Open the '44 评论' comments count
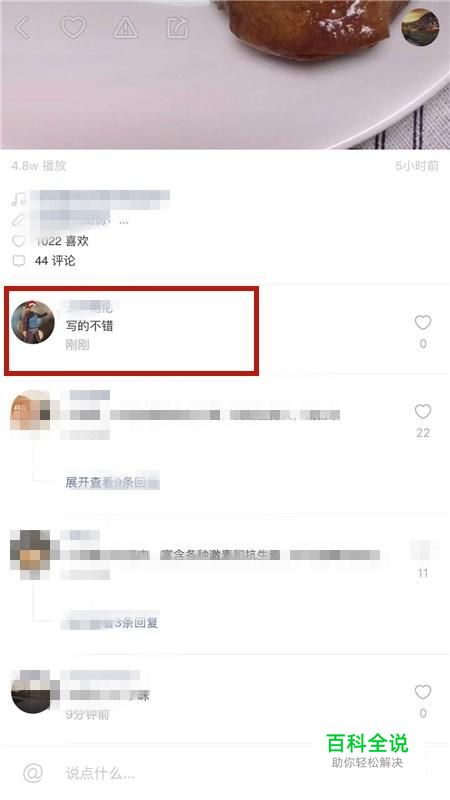 click(x=55, y=261)
